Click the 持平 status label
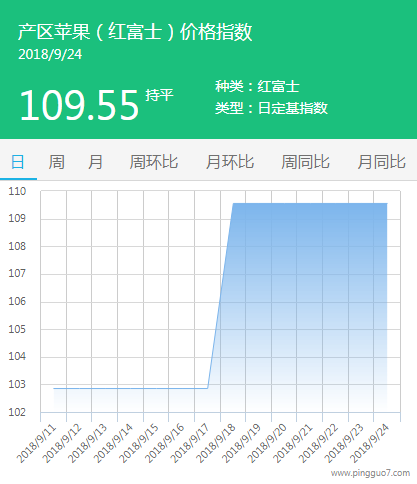417x484 pixels. pos(159,95)
